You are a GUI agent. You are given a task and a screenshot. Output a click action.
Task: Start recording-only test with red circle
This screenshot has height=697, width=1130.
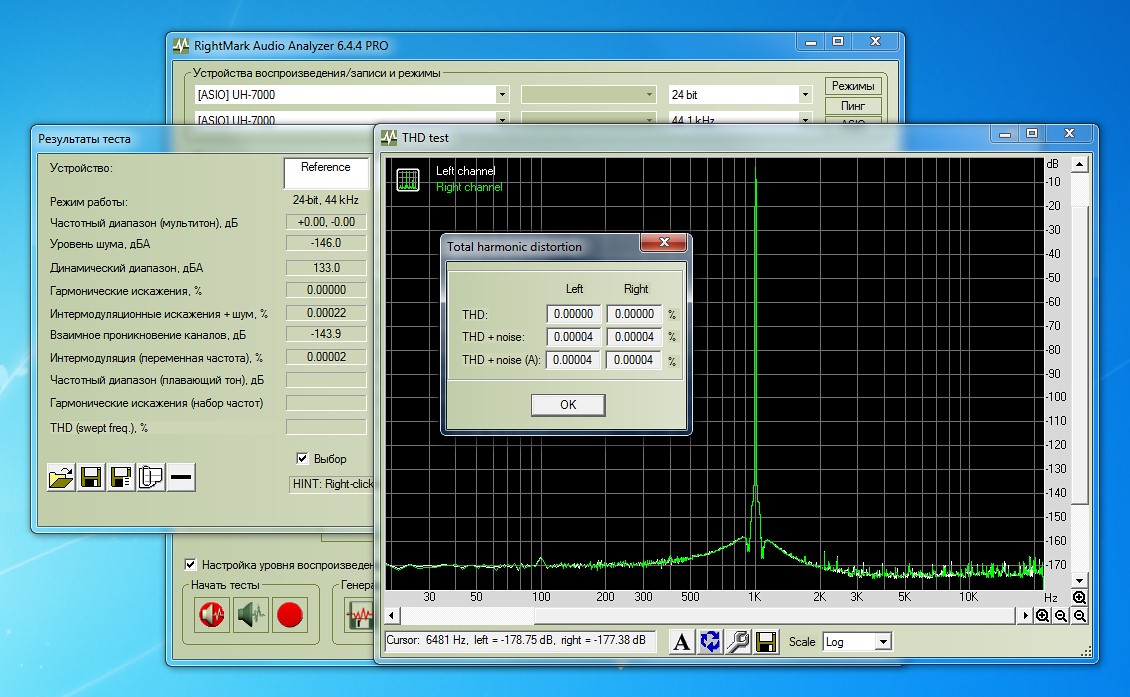point(290,615)
